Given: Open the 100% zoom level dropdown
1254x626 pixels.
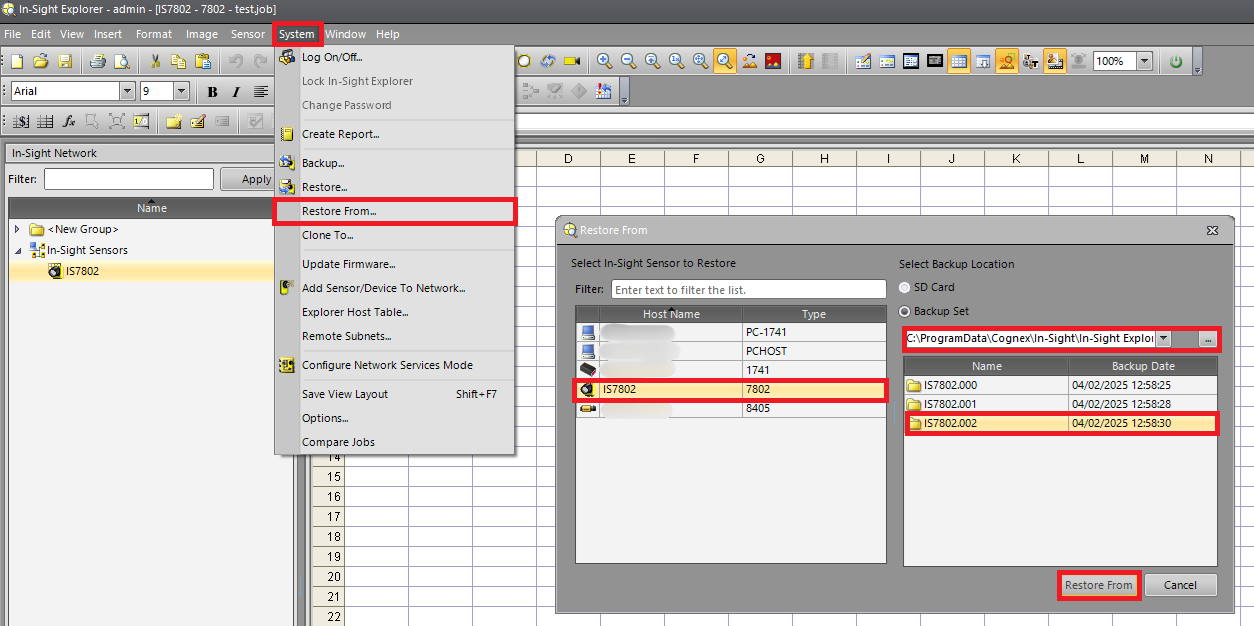Looking at the screenshot, I should pos(1144,61).
